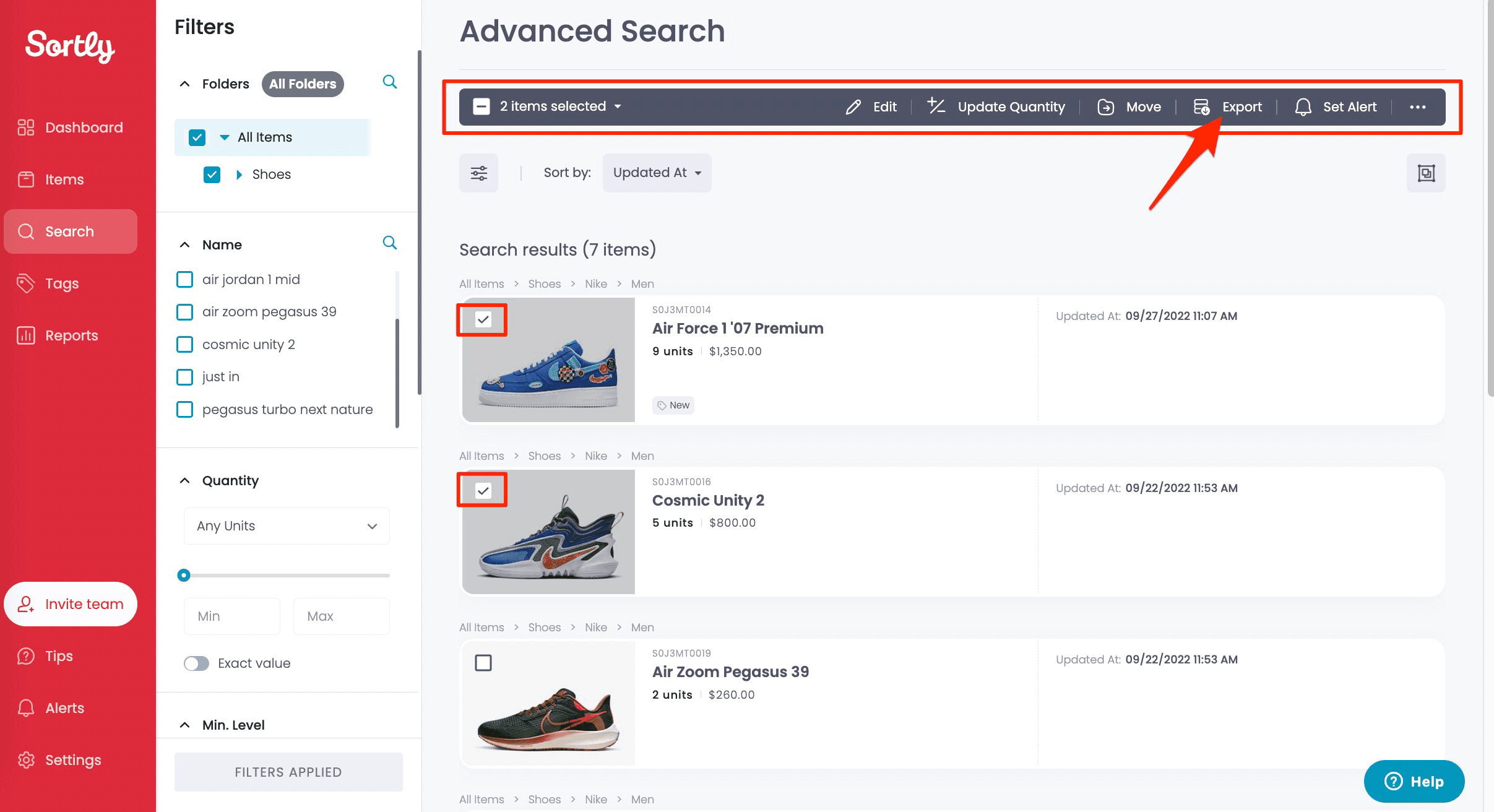The image size is (1494, 812).
Task: Click the layout view switch icon
Action: (1426, 173)
